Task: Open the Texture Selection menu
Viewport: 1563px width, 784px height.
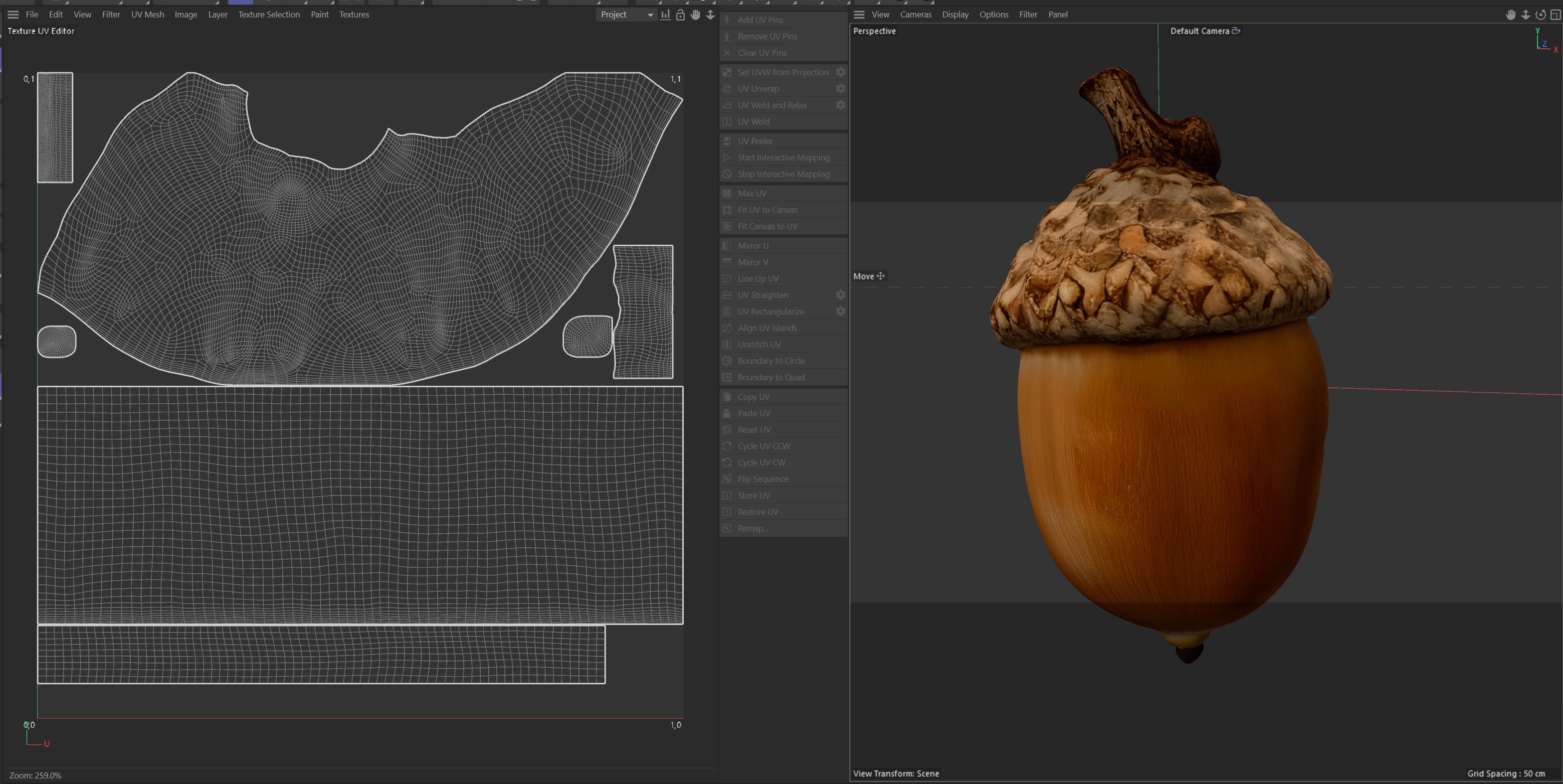Action: click(268, 14)
